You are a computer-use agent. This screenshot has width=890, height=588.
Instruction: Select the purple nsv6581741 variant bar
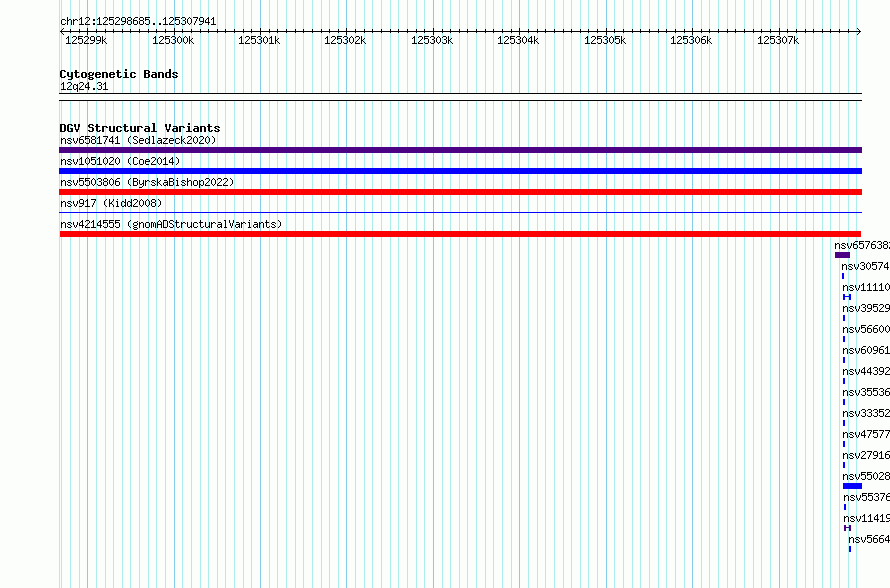[x=460, y=150]
